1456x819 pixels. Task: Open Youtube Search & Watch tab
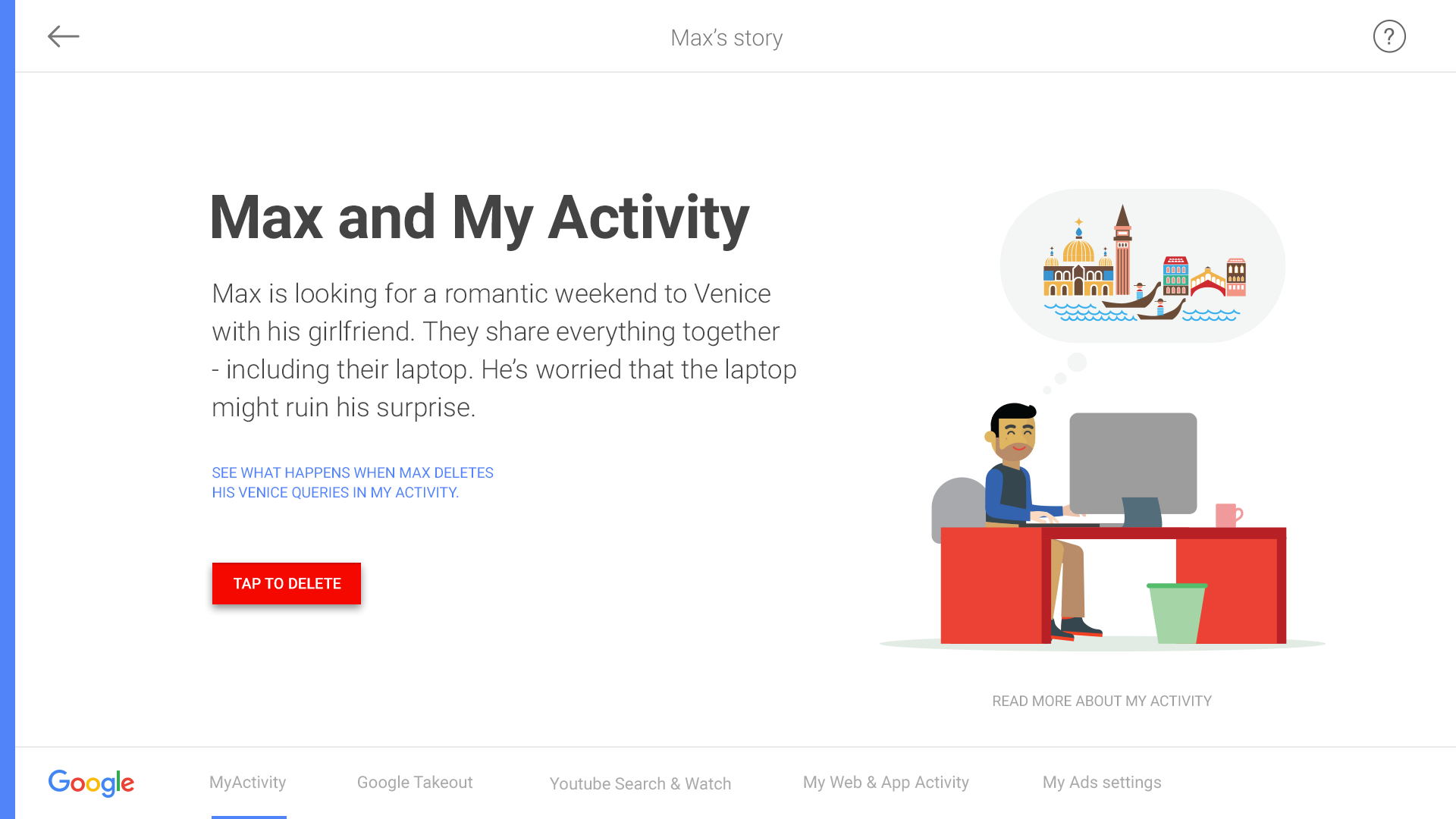(640, 783)
